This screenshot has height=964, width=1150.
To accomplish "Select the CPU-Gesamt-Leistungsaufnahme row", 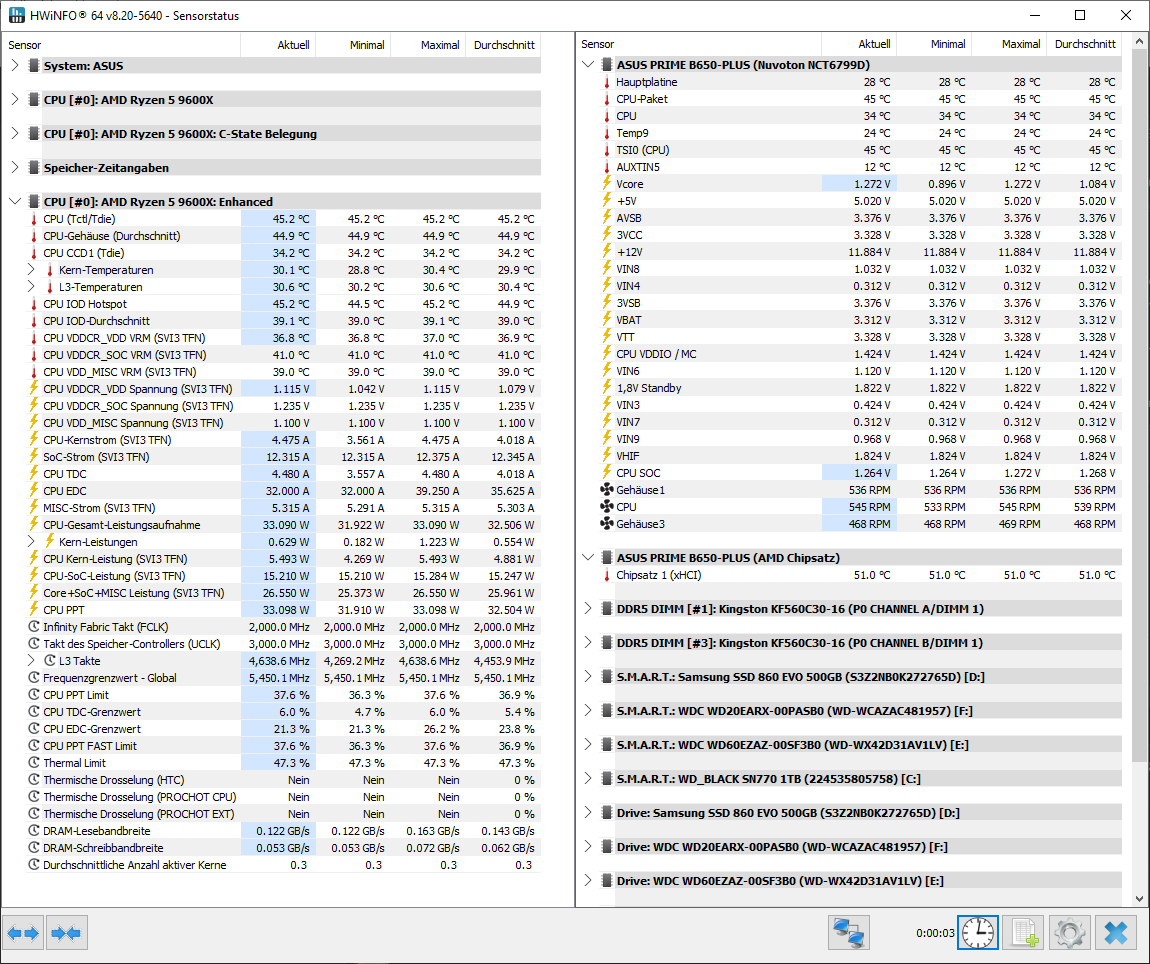I will [x=282, y=525].
